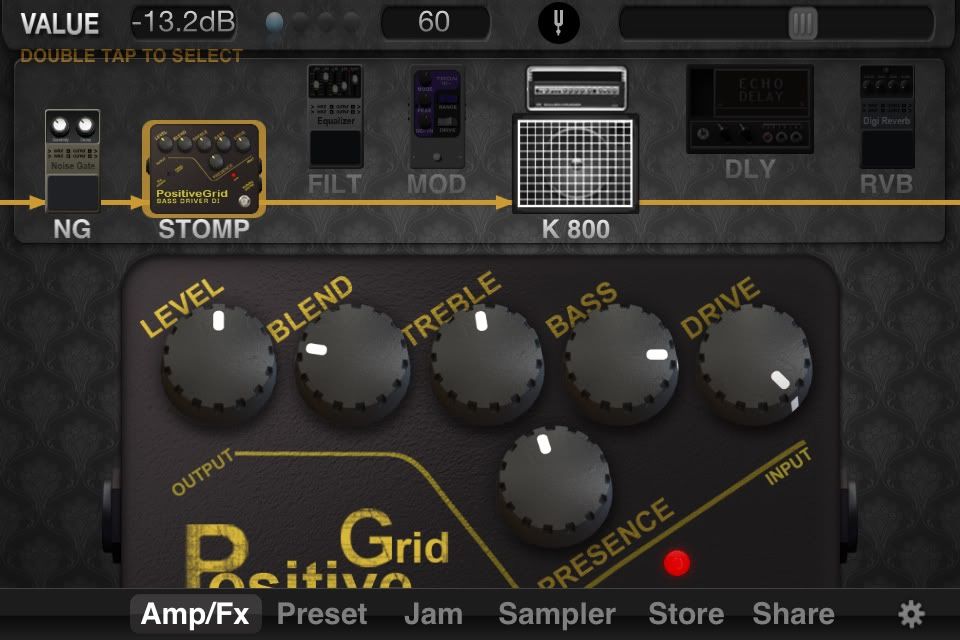Image resolution: width=960 pixels, height=640 pixels.
Task: Open the Store tab
Action: [686, 614]
